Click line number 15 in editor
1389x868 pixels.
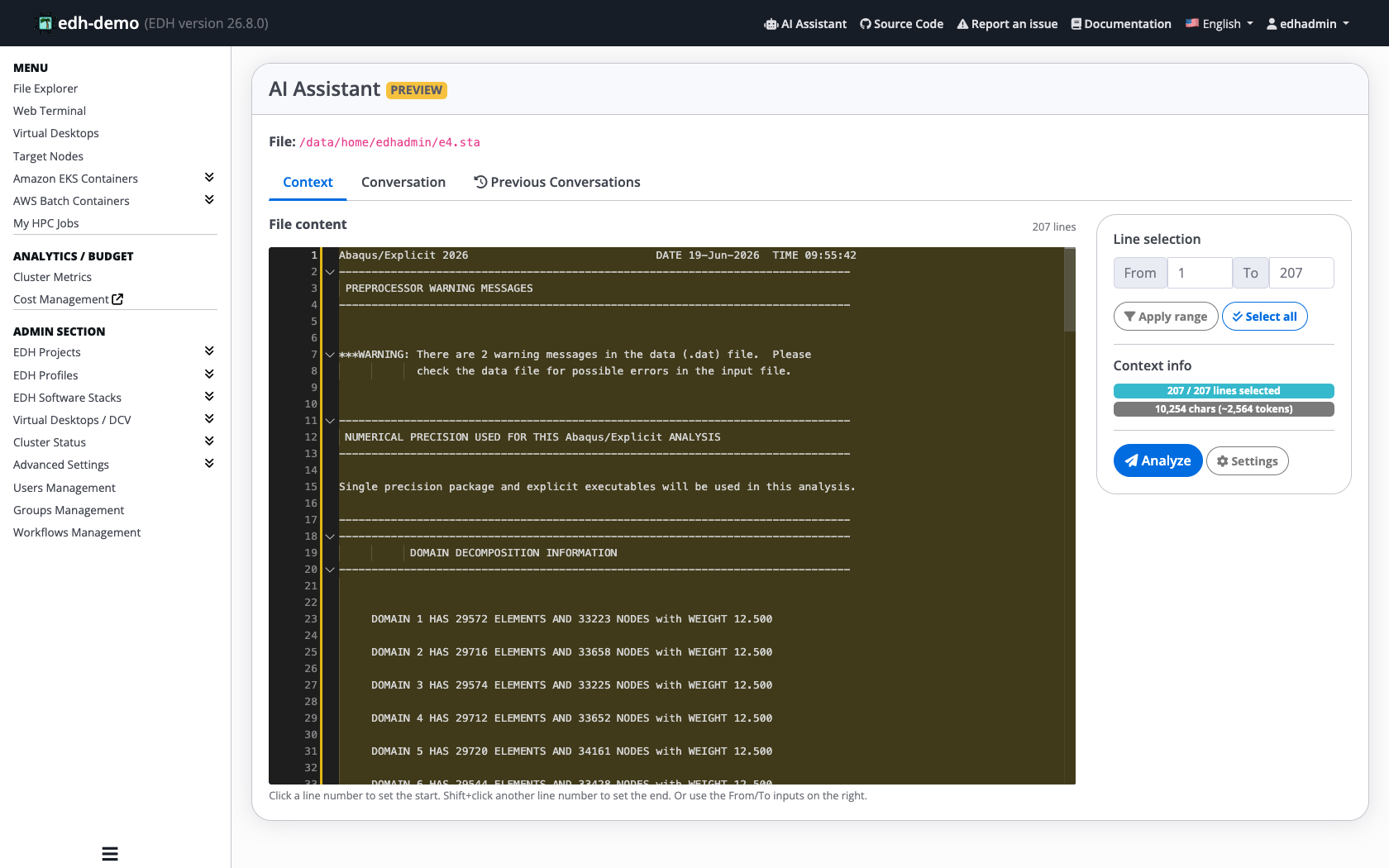[x=311, y=487]
